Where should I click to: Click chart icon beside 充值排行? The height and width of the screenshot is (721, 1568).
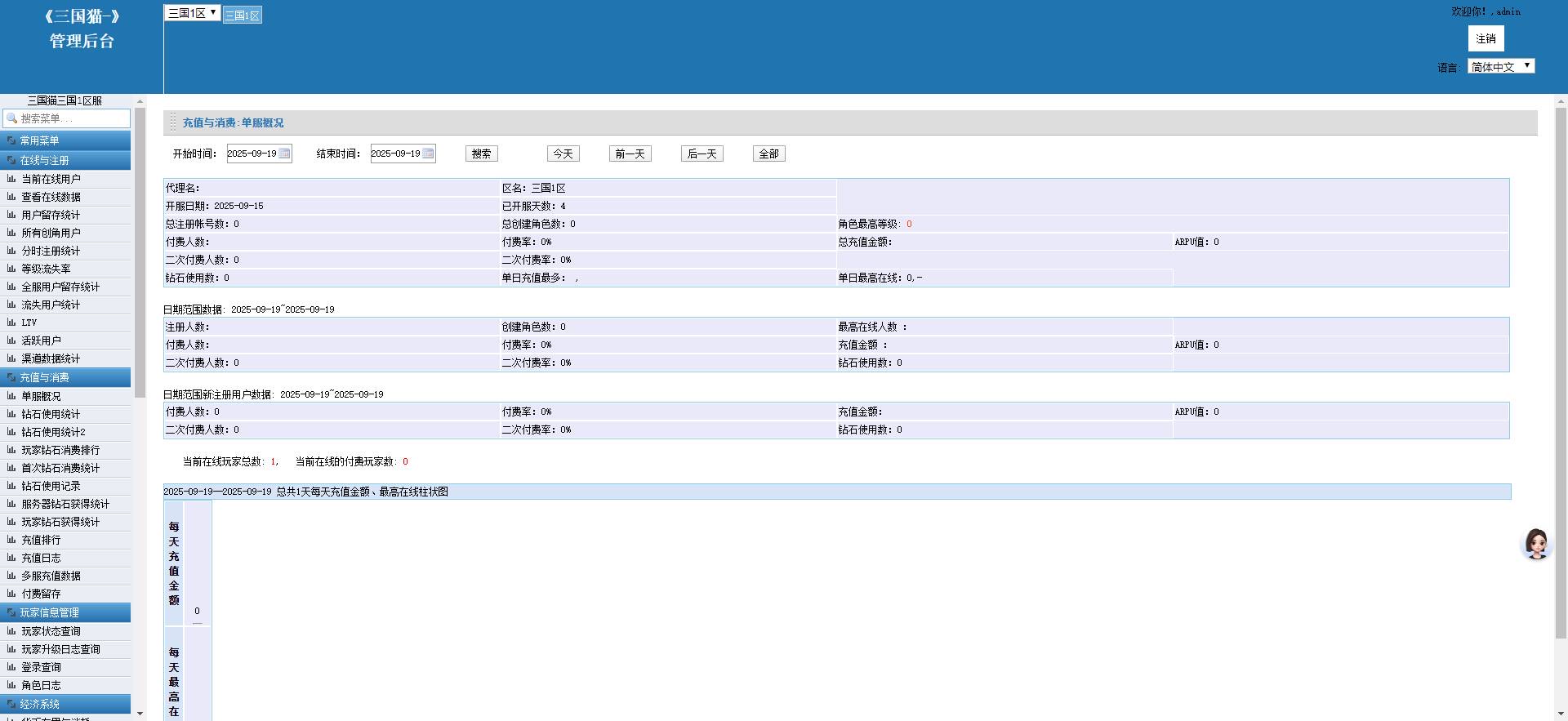pos(11,540)
